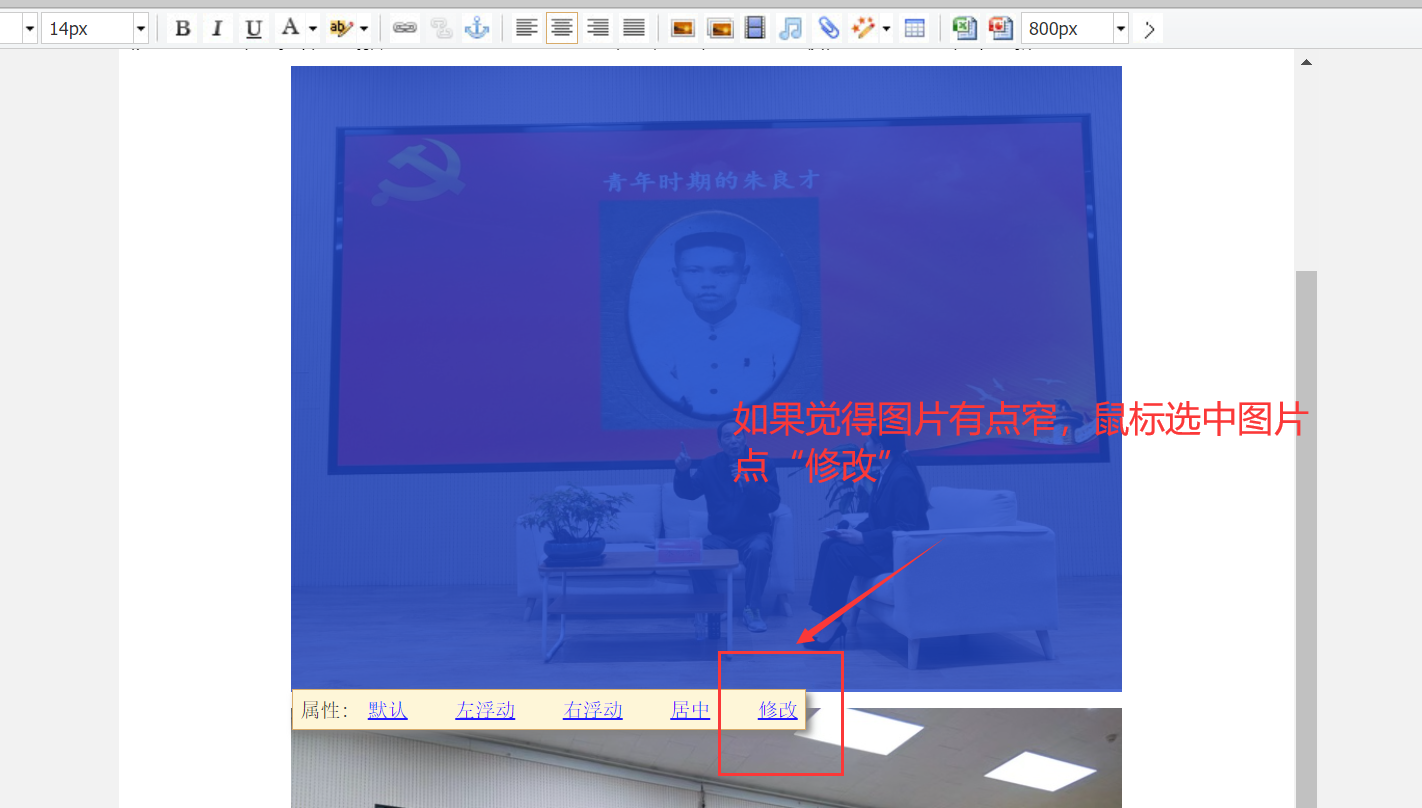Open the font color dropdown arrow

[x=313, y=29]
